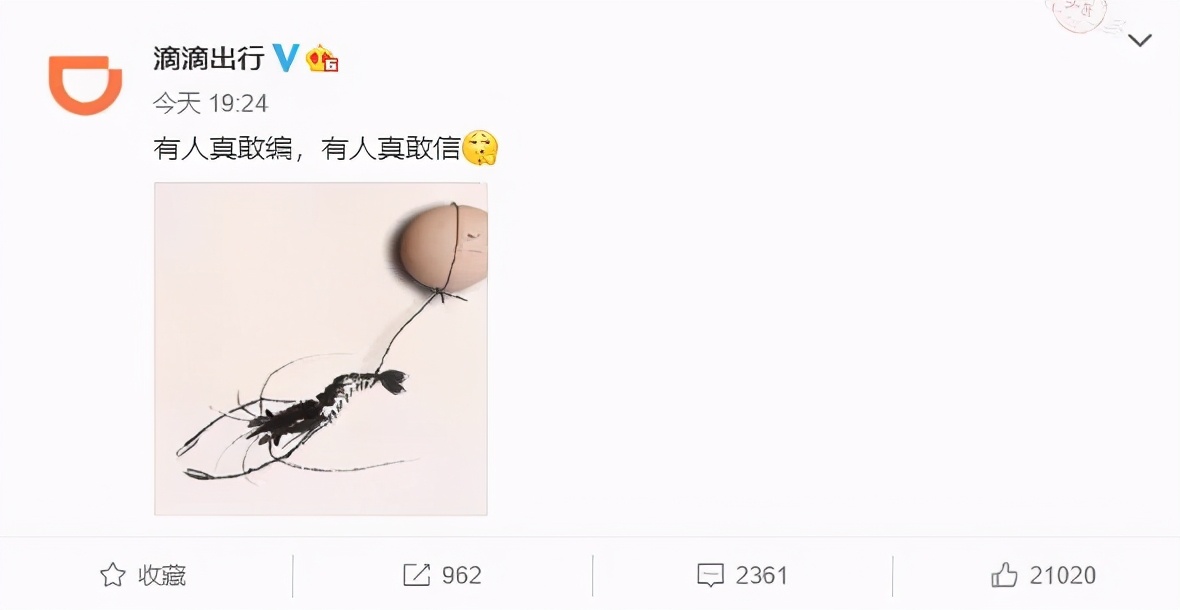Click the repost share icon
This screenshot has height=610, width=1180.
[x=417, y=575]
